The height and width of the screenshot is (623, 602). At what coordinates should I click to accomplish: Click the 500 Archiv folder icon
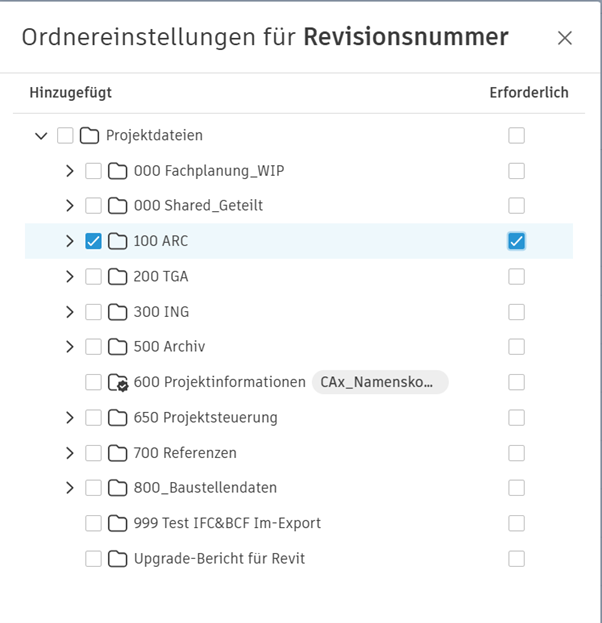118,347
